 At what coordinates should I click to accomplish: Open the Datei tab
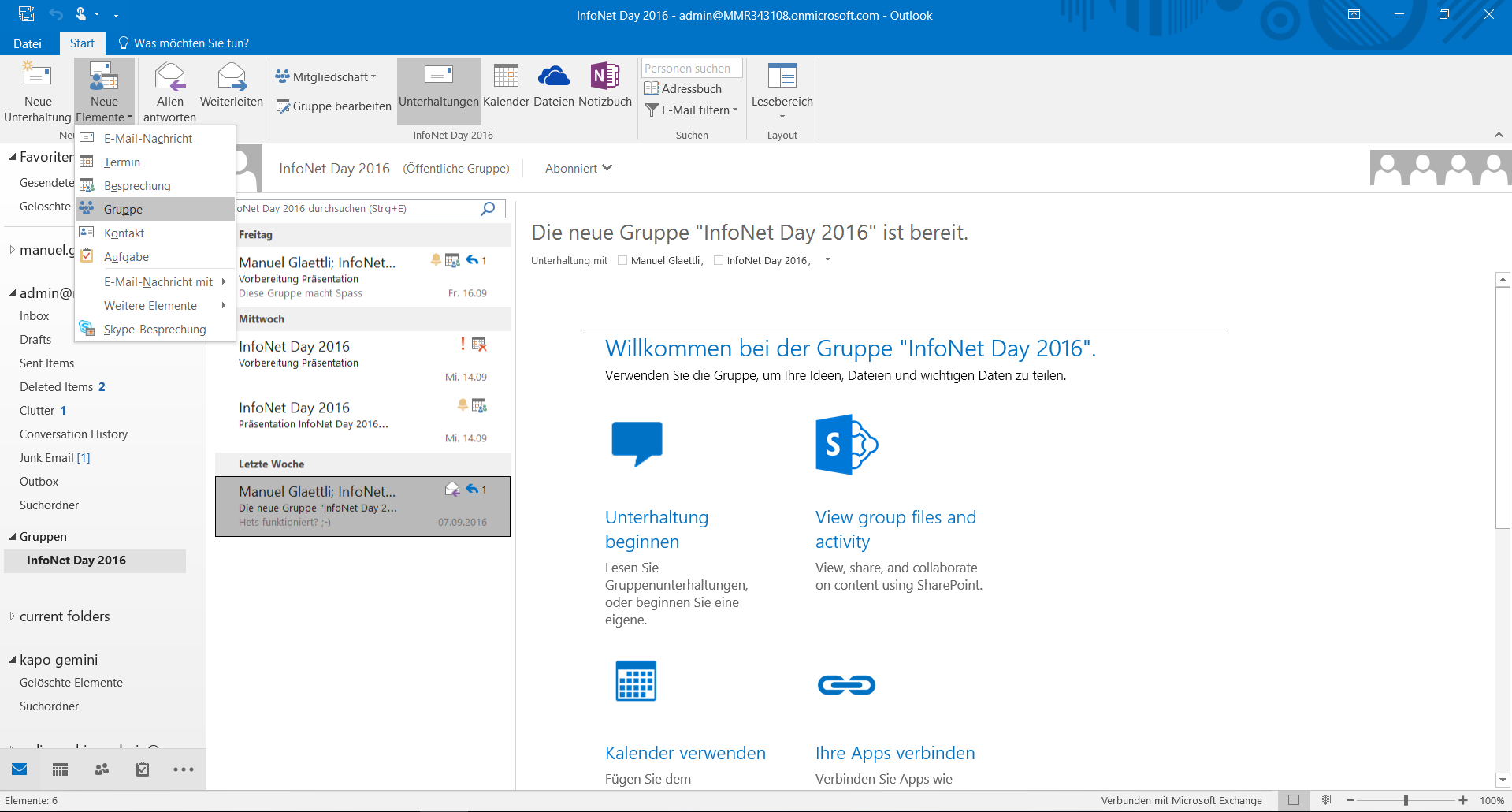(x=28, y=43)
